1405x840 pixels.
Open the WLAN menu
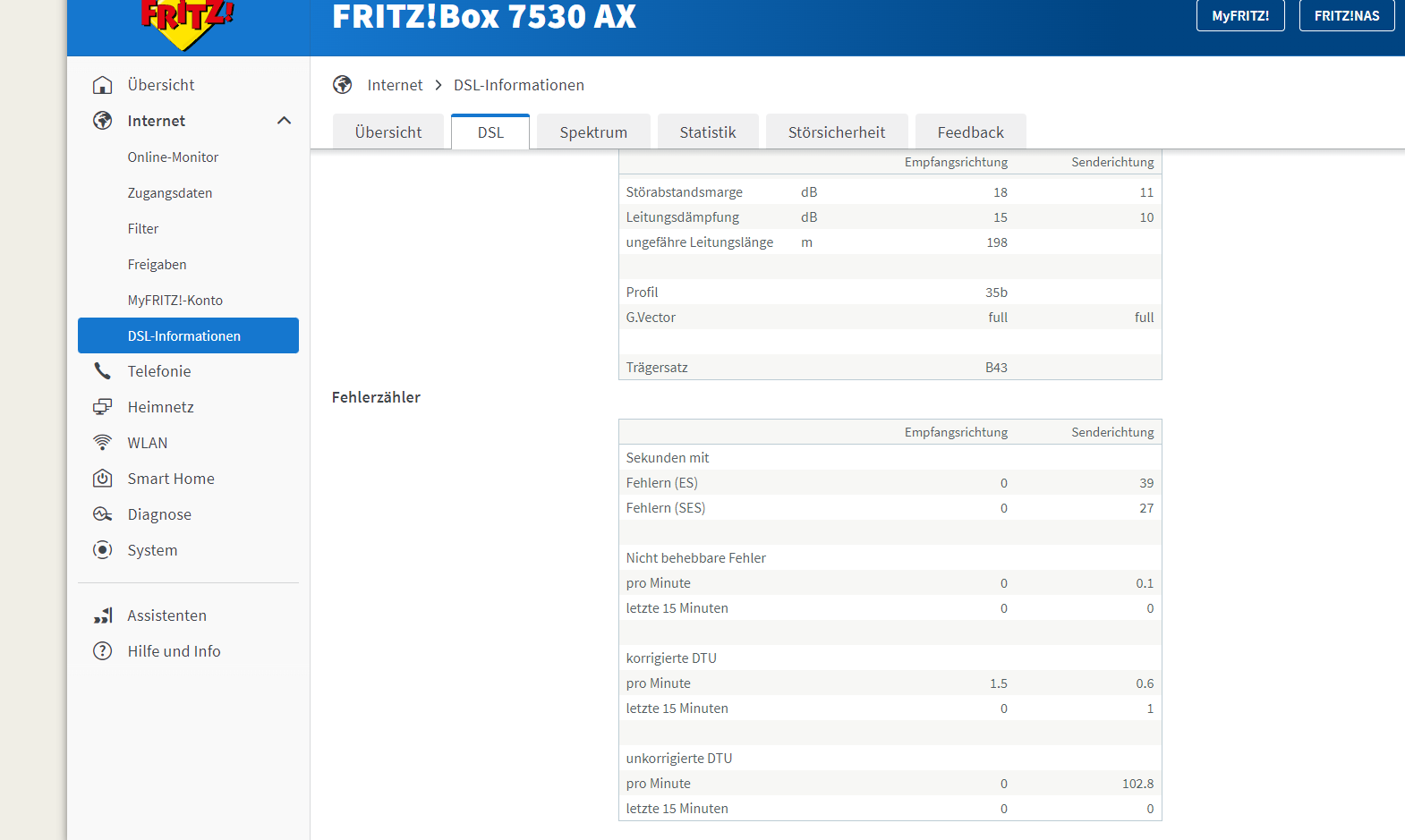pyautogui.click(x=148, y=443)
